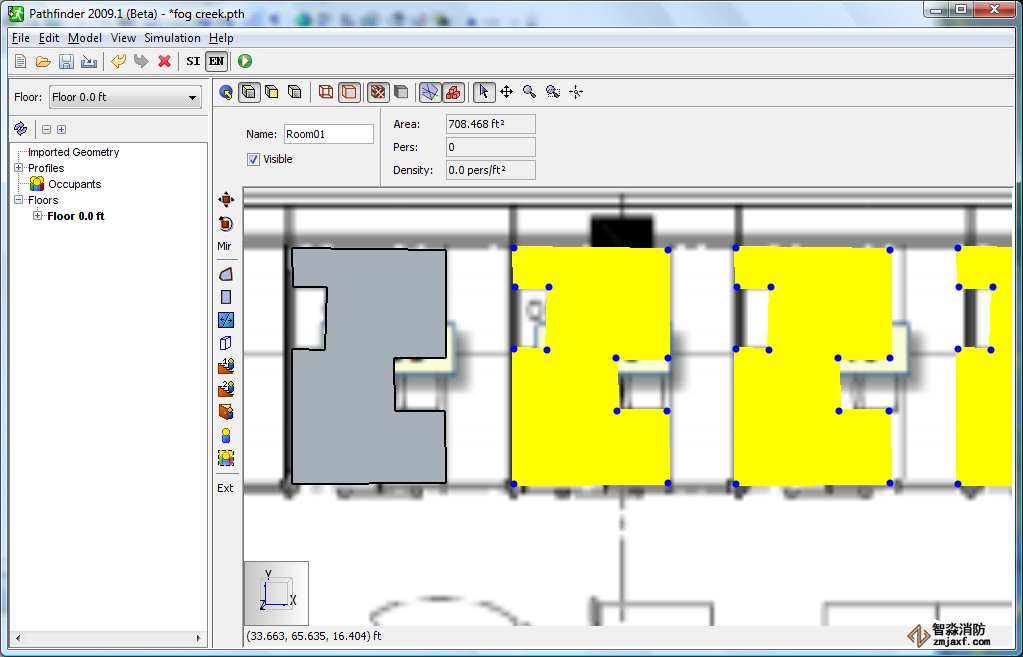Viewport: 1023px width, 657px height.
Task: Click the Mir mirror button
Action: (x=224, y=246)
